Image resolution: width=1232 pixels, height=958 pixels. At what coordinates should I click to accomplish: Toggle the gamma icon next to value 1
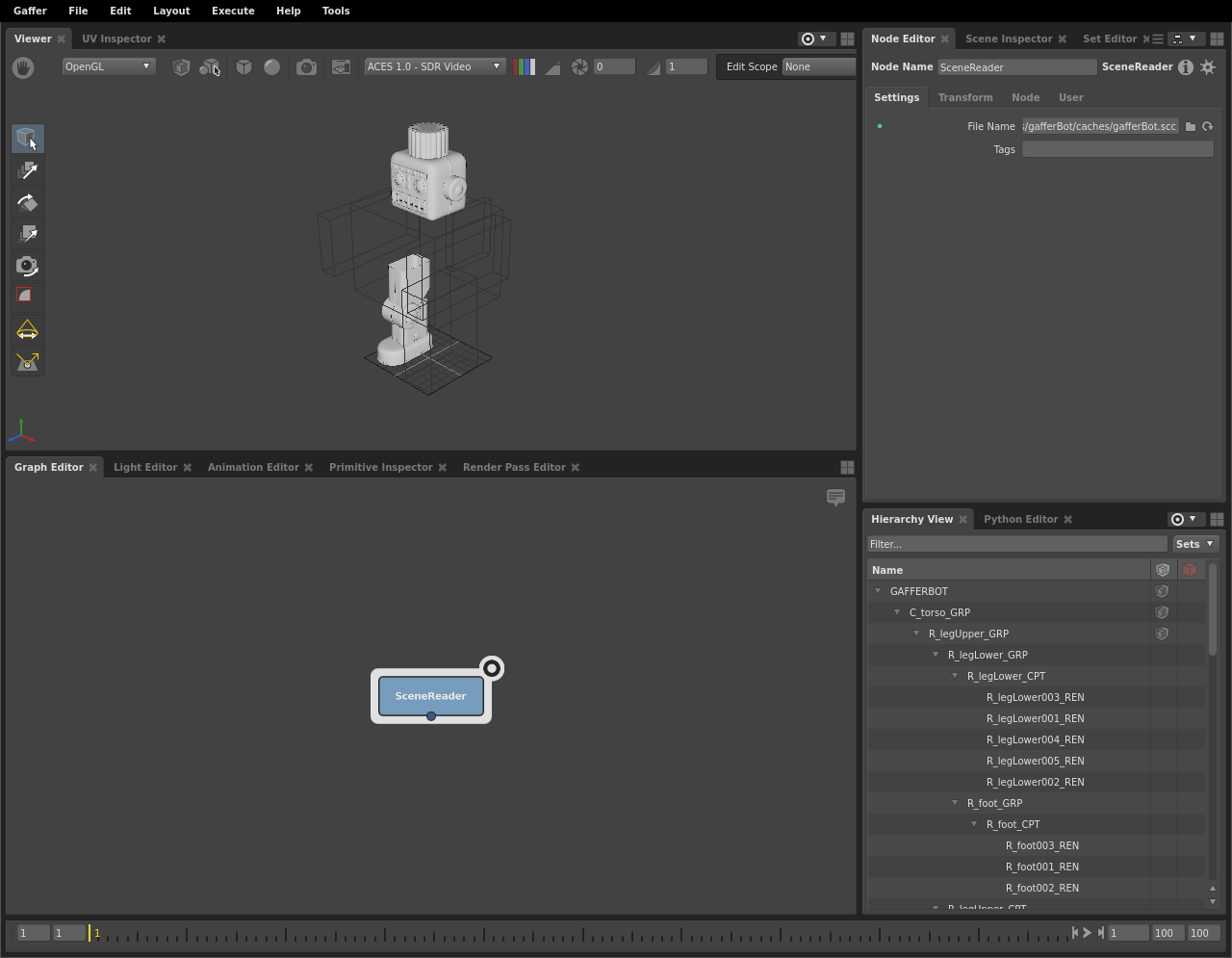[x=654, y=66]
